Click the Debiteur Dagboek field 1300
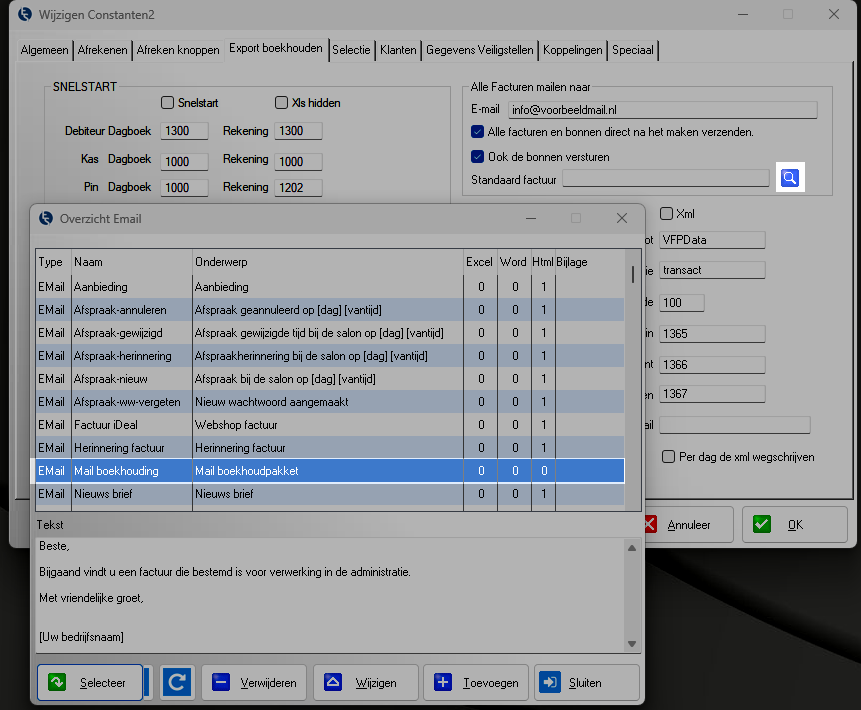This screenshot has width=861, height=710. pos(184,131)
